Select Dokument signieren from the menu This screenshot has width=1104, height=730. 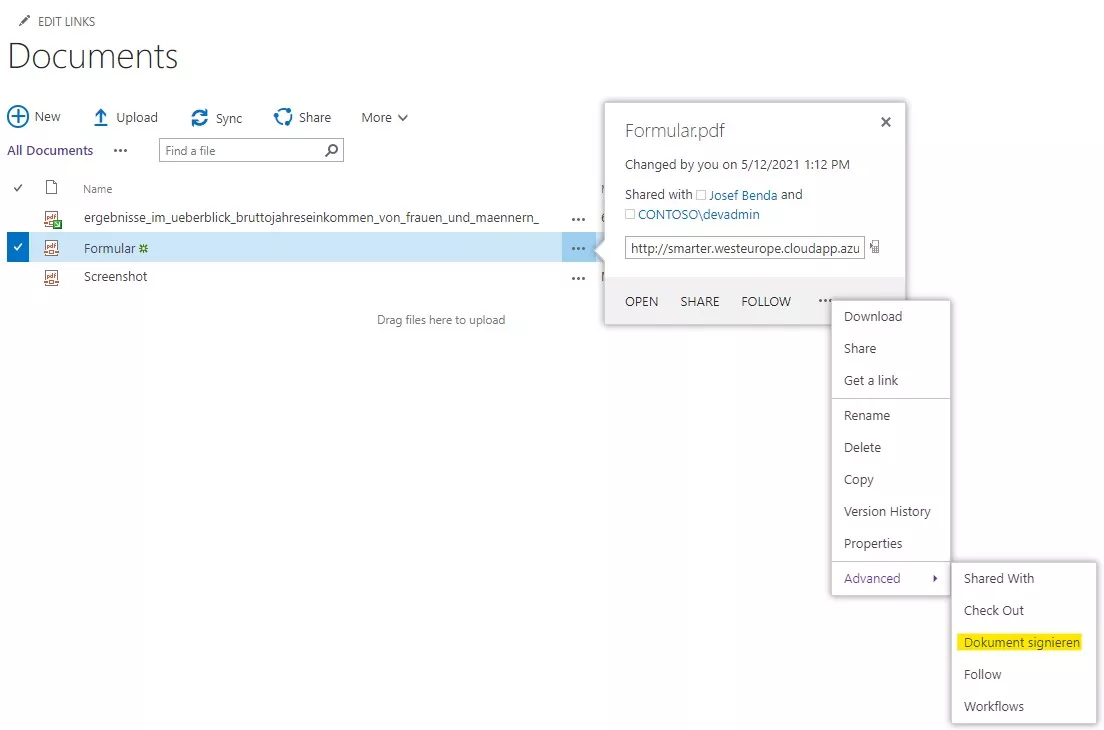(x=1020, y=642)
